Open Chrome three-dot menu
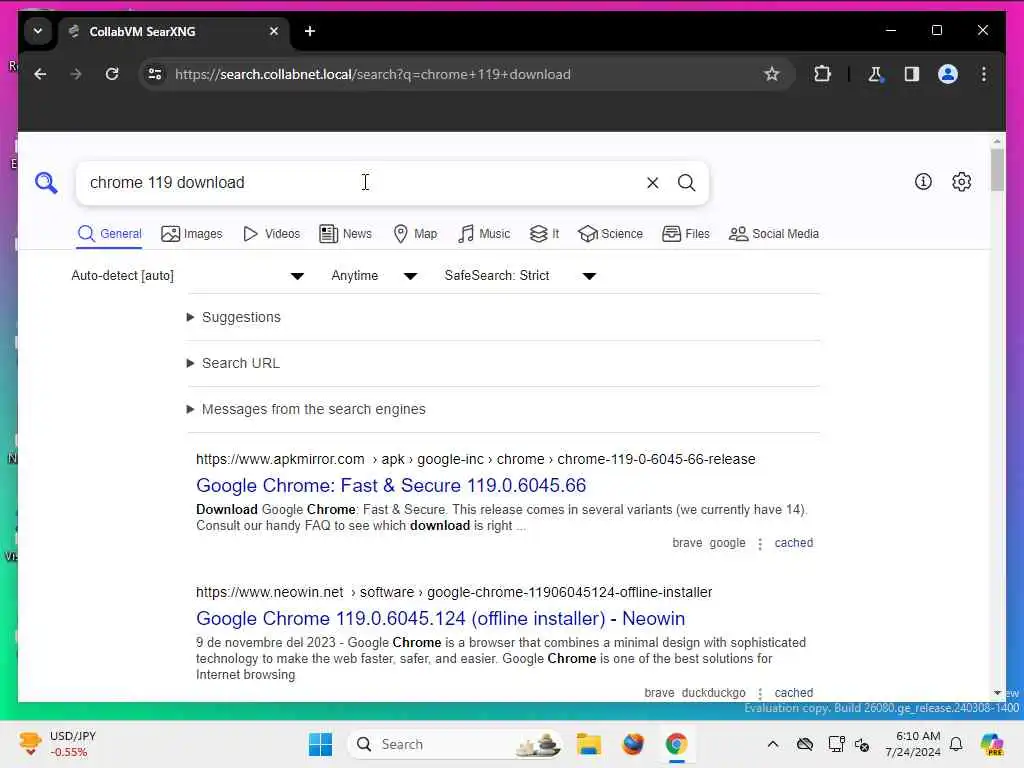 984,74
